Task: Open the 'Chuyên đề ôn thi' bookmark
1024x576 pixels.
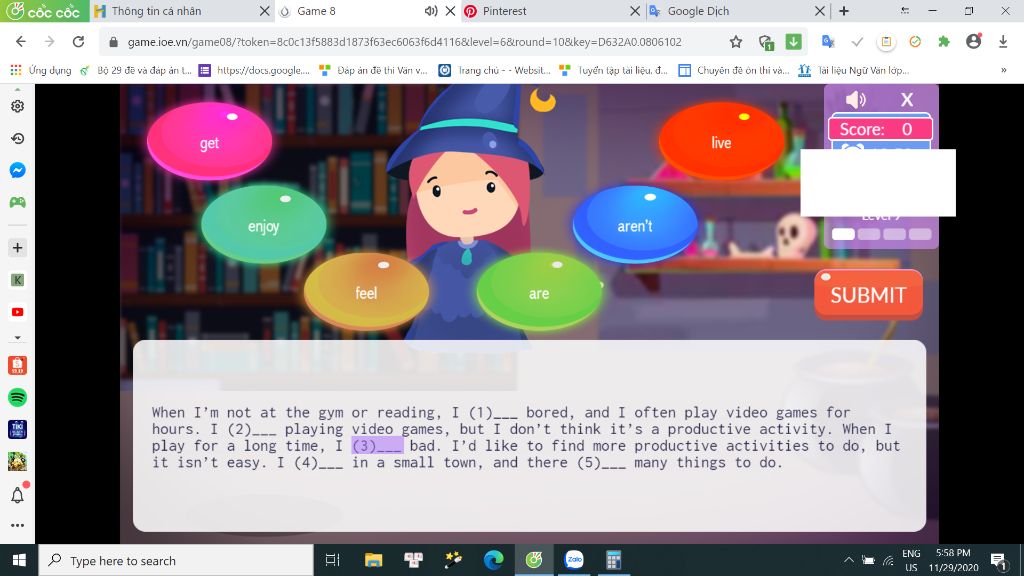Action: pyautogui.click(x=734, y=70)
